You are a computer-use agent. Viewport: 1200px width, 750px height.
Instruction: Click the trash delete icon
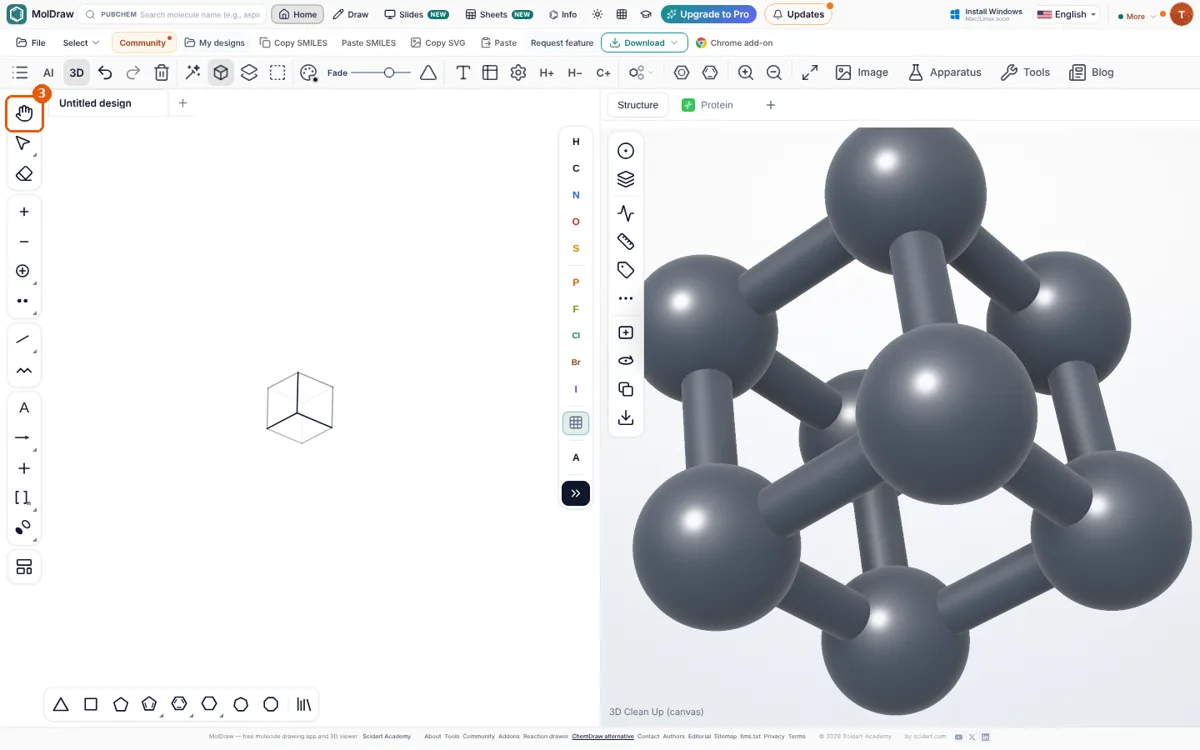pos(162,72)
